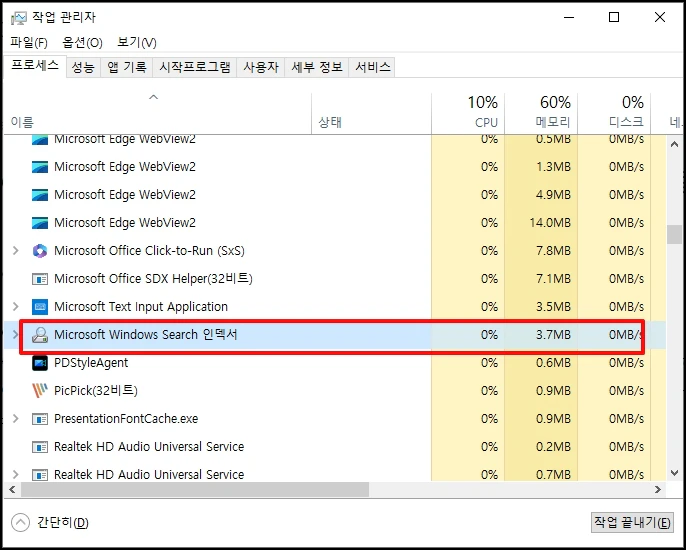Click "Microsoft Office SDX Helper(32비트)" name text

click(153, 279)
